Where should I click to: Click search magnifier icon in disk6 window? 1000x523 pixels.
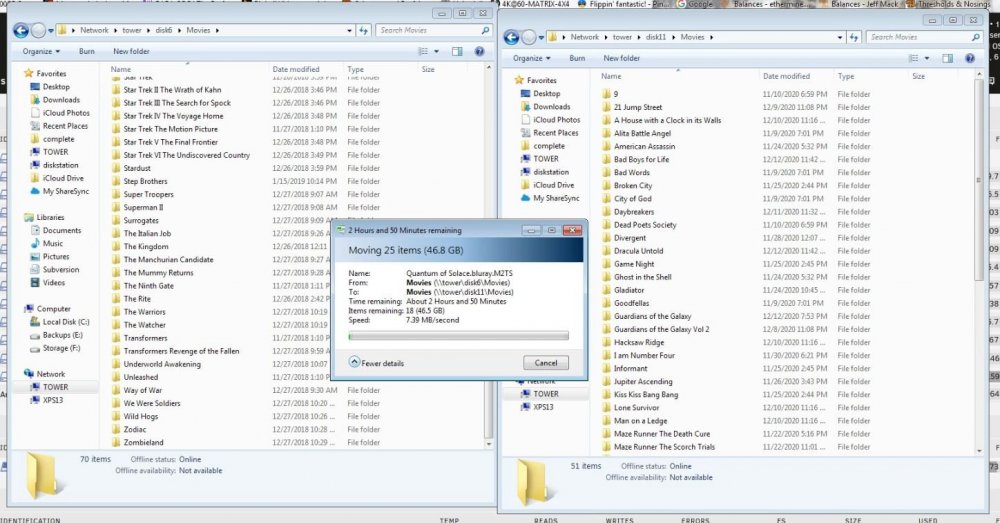(485, 30)
